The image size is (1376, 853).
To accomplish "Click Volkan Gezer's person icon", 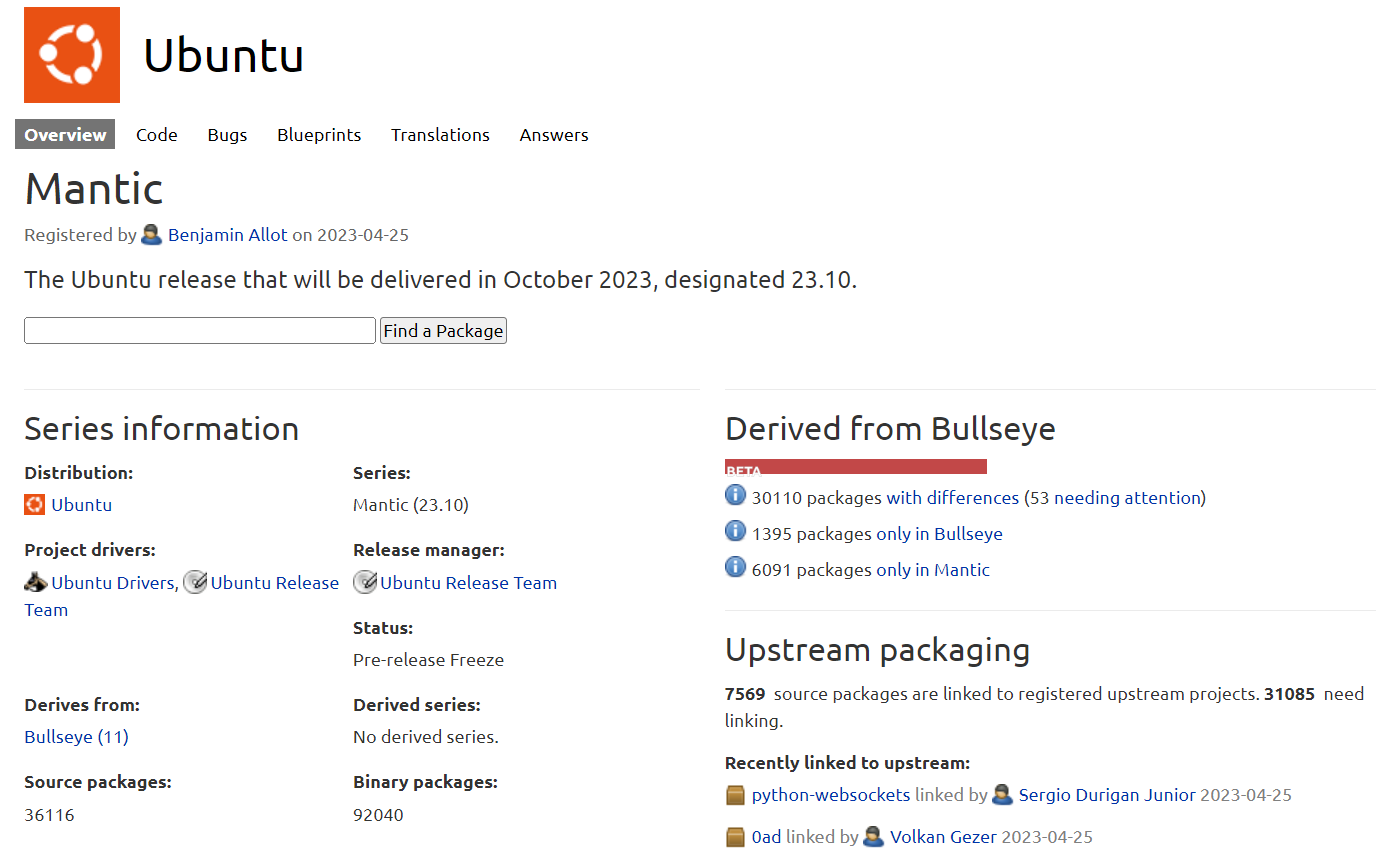I will pyautogui.click(x=874, y=837).
